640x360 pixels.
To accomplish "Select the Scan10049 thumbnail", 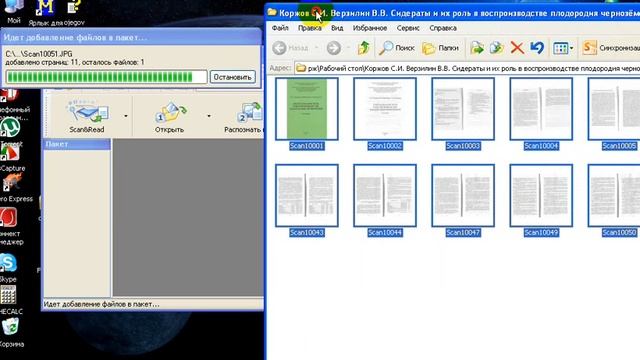I will 541,196.
